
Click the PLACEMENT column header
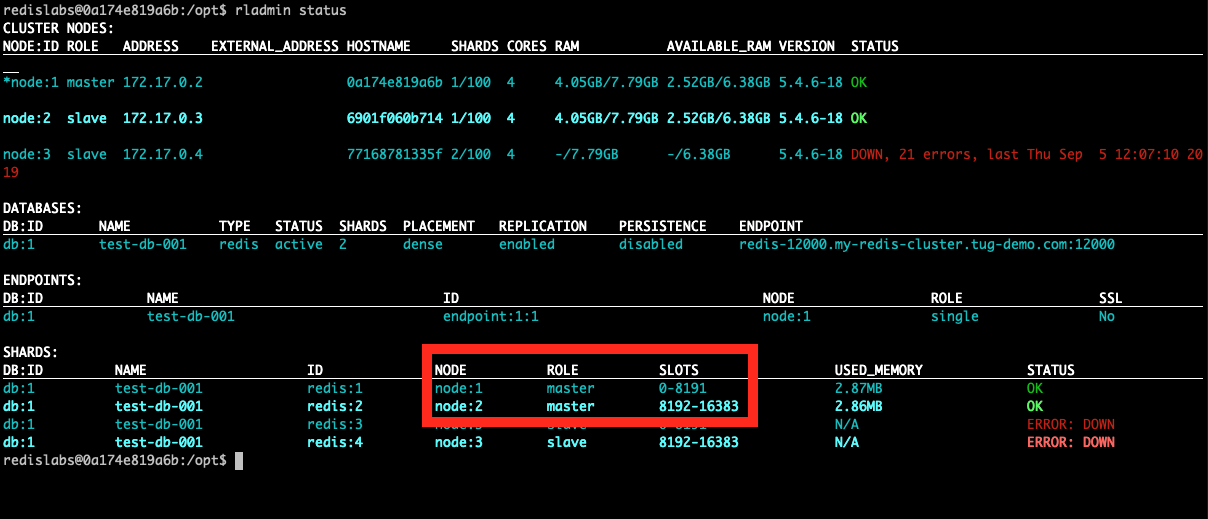(439, 226)
